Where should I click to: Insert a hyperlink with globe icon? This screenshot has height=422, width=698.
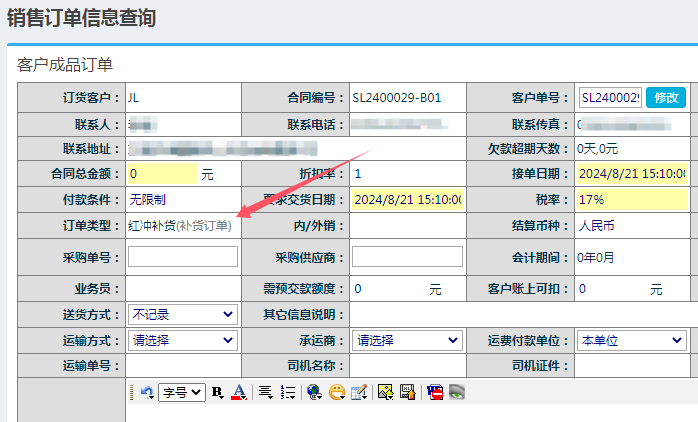point(315,393)
